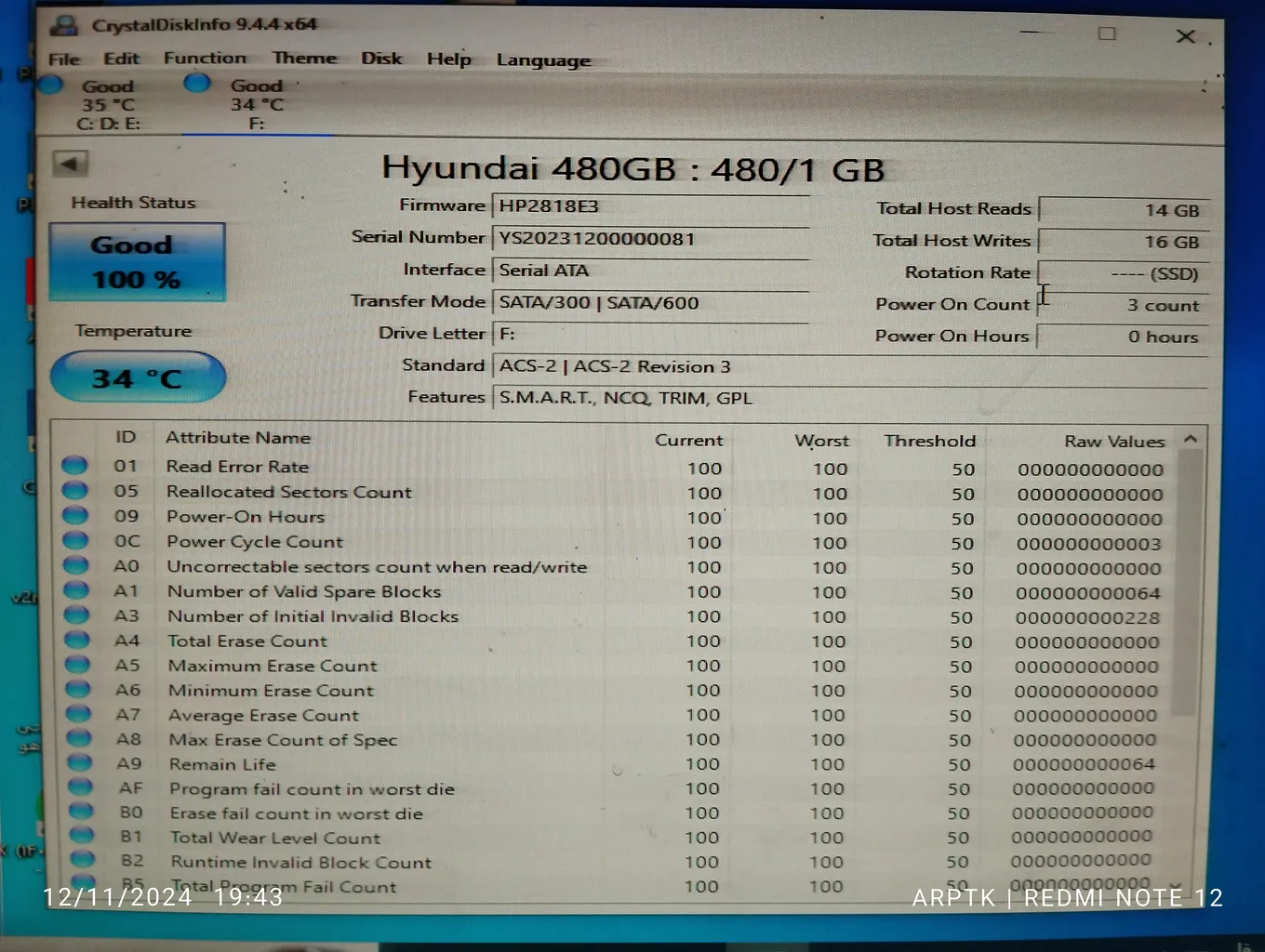Viewport: 1265px width, 952px height.
Task: Click the Serial Number field
Action: (649, 239)
